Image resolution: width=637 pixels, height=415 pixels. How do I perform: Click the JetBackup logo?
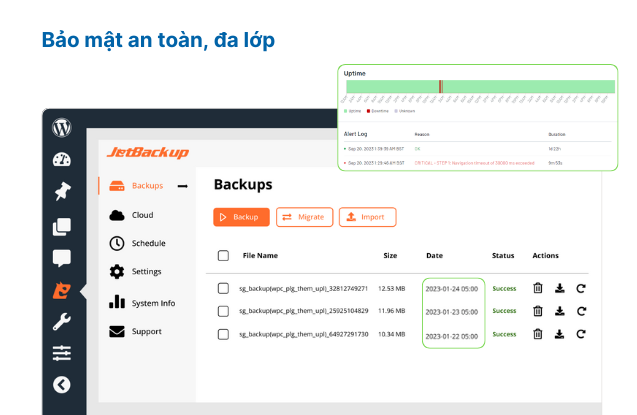click(148, 152)
